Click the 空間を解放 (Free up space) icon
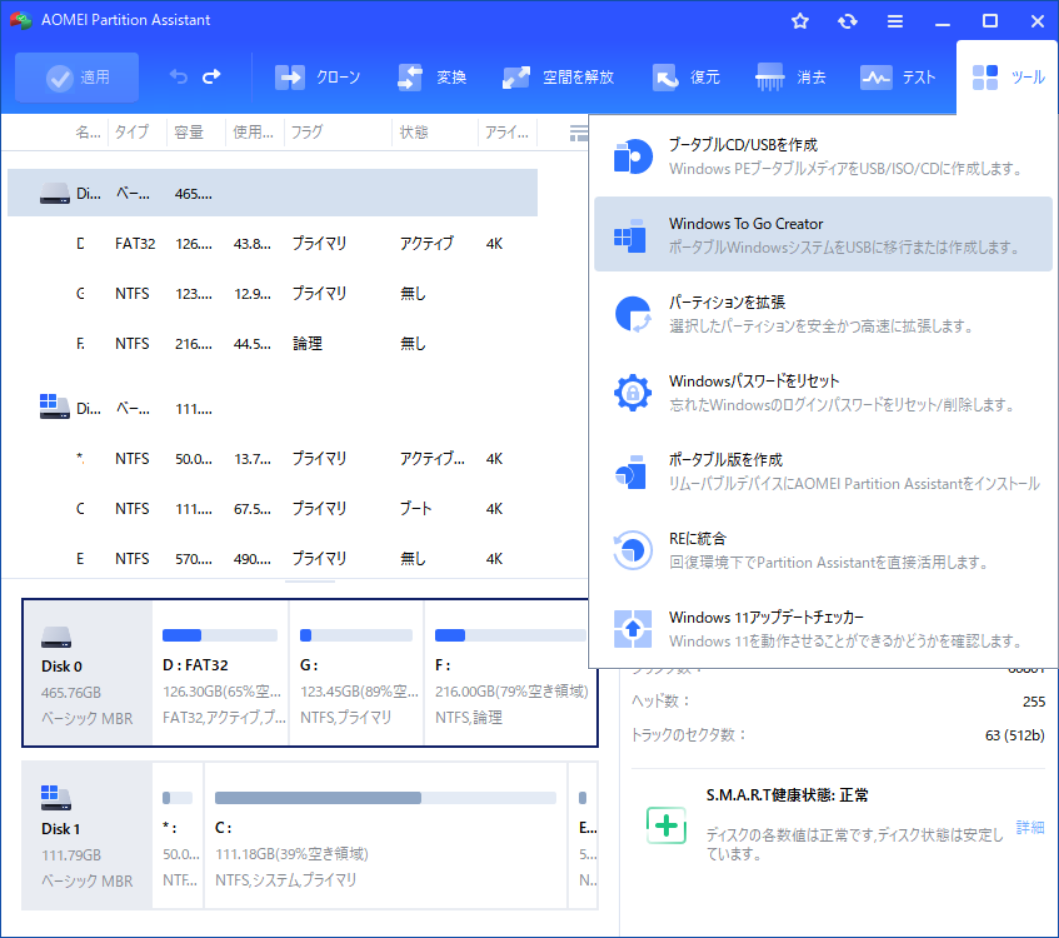Image resolution: width=1059 pixels, height=938 pixels. click(x=517, y=76)
